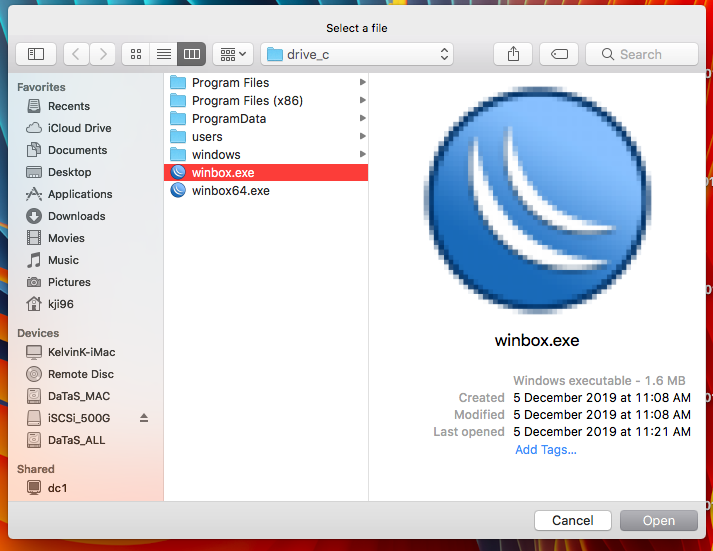Select the winbox.exe file row
Viewport: 713px width, 551px height.
pos(266,172)
